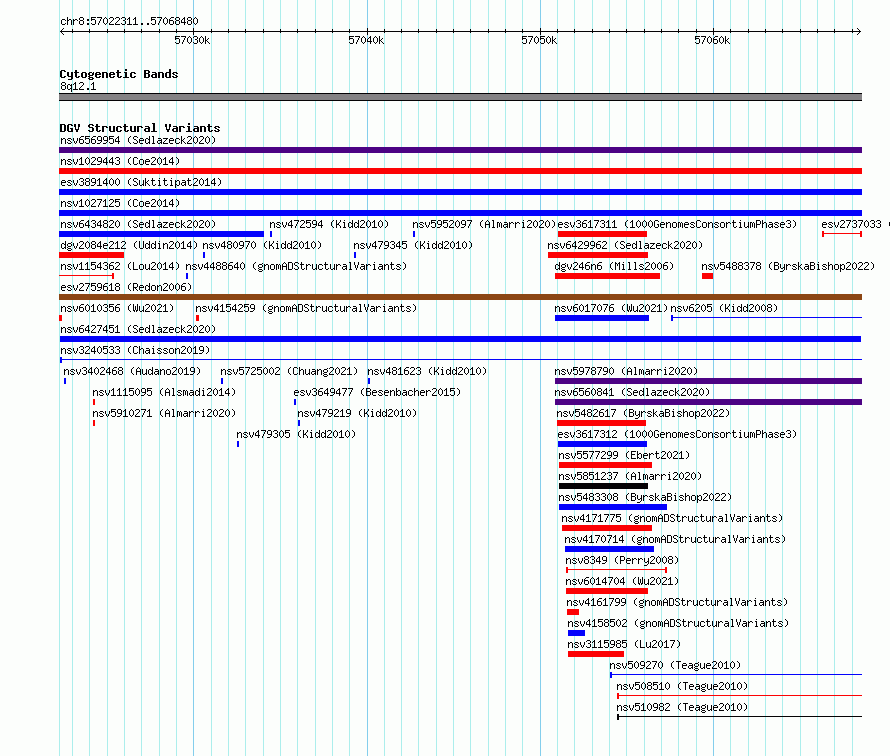Click the DGV Structural Variants track title
Image resolution: width=890 pixels, height=756 pixels.
pyautogui.click(x=140, y=128)
